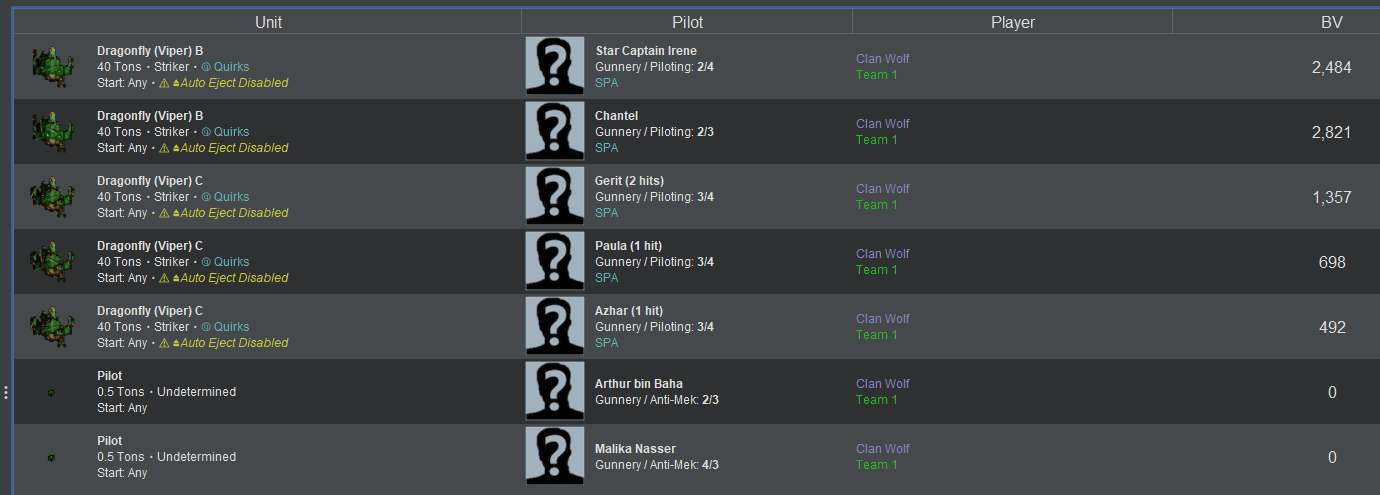Viewport: 1380px width, 495px height.
Task: Click Malika Nasser's portrait
Action: coord(555,456)
